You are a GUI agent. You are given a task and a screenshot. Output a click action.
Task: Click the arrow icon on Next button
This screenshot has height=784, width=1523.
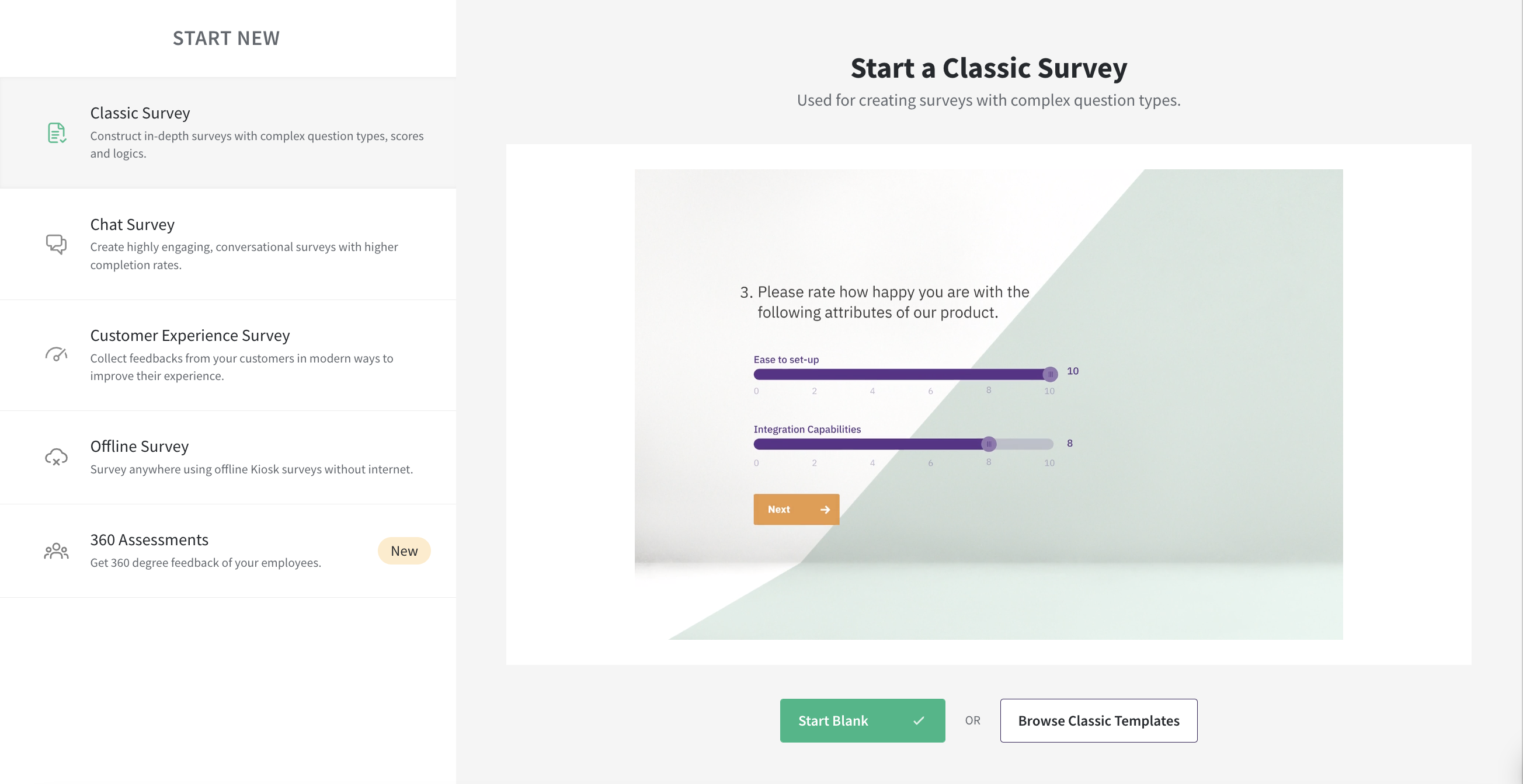click(825, 509)
